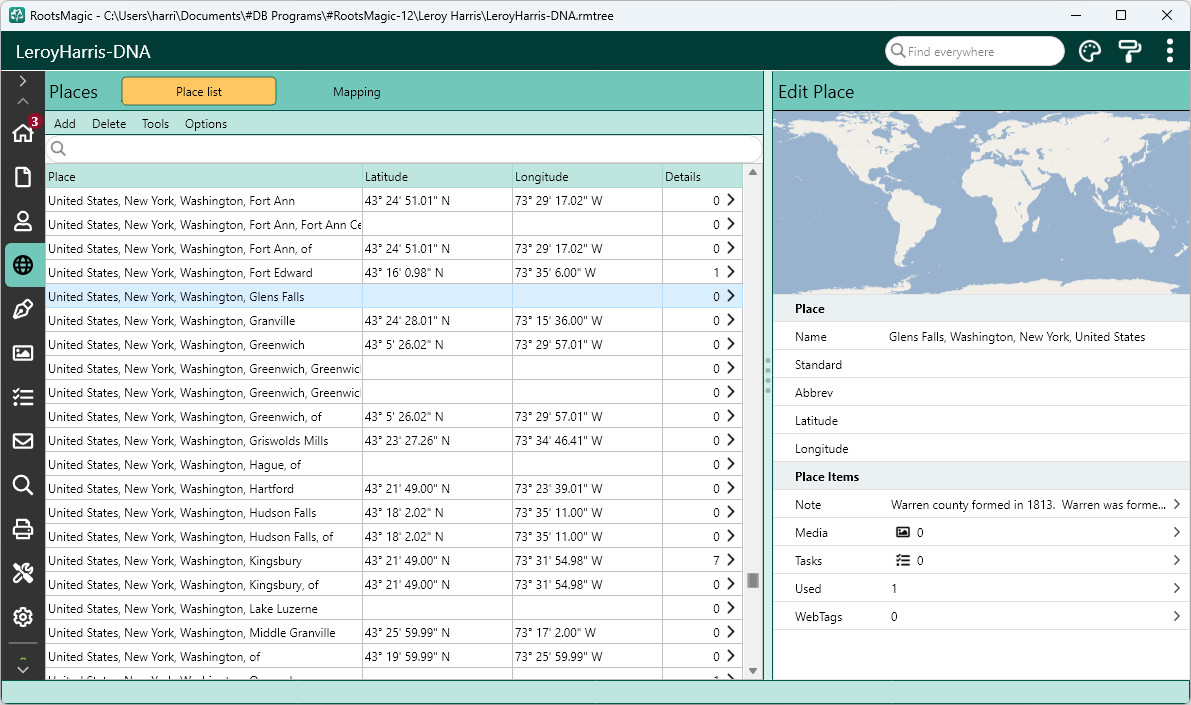Open the Home page from the sidebar
This screenshot has height=705, width=1191.
[23, 132]
